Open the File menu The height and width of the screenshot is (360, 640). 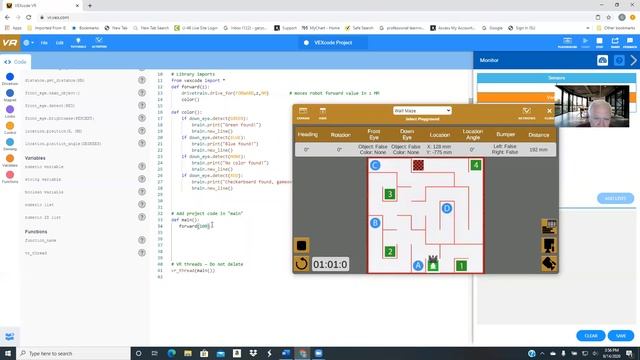point(44,42)
